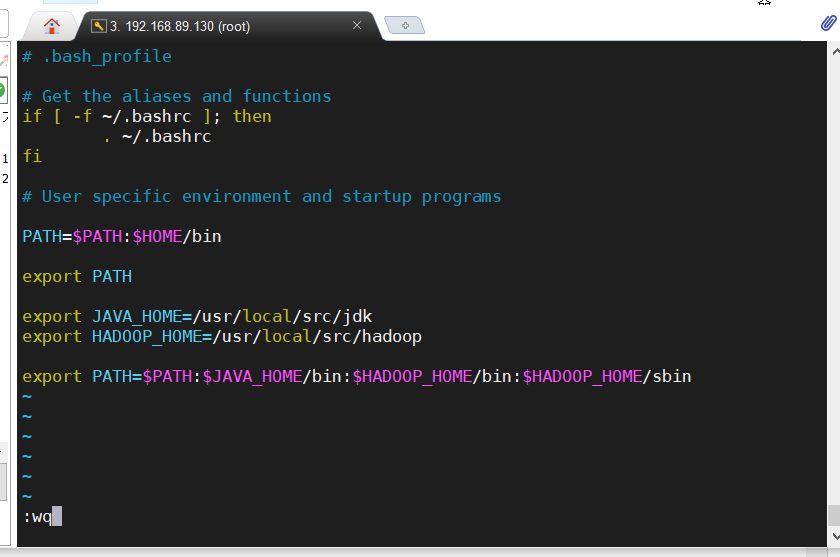Click the blue paperclip attach icon
This screenshot has height=557, width=840.
(x=828, y=23)
